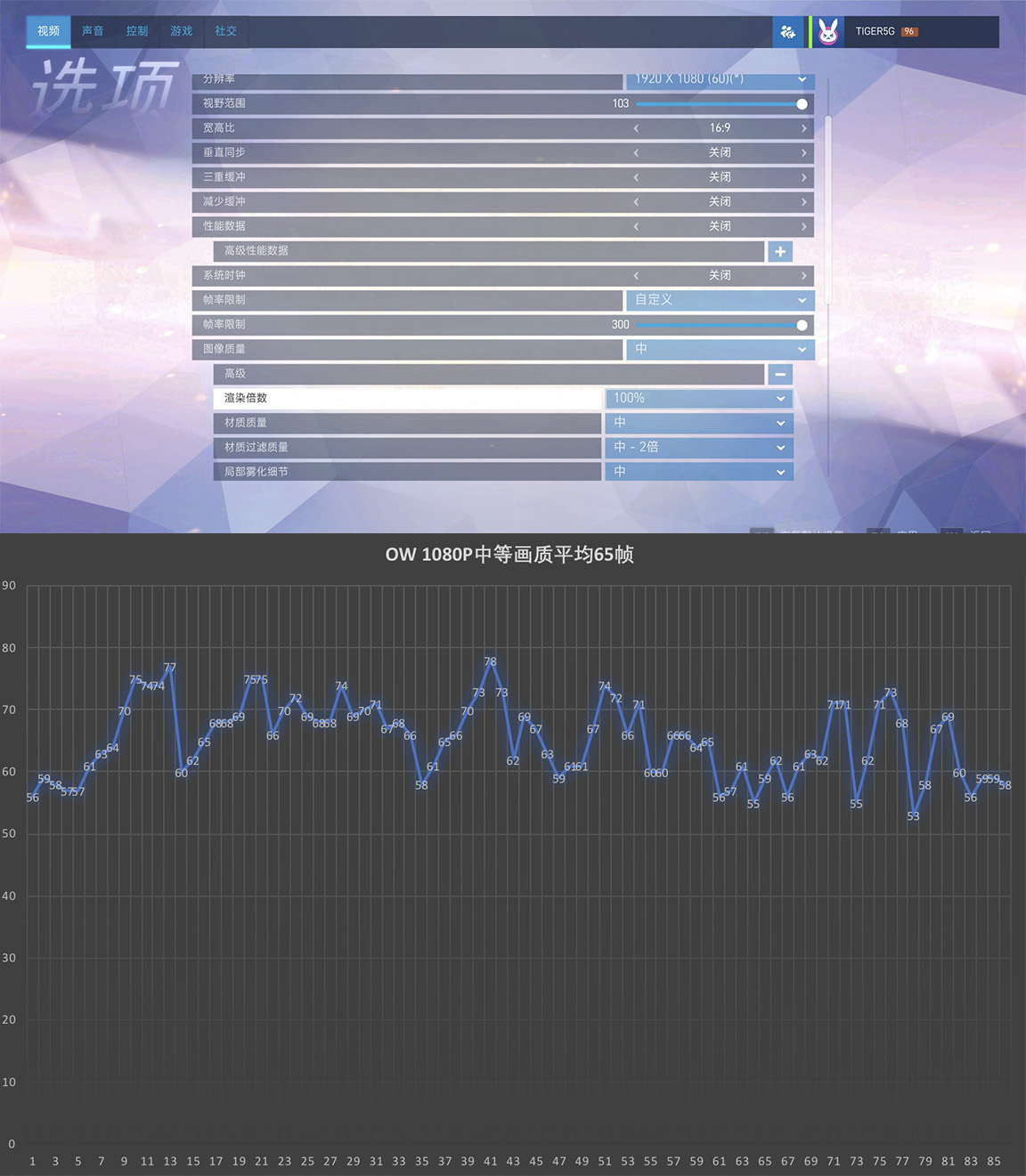The image size is (1026, 1176).
Task: Switch to the 声音 sound tab
Action: tap(93, 30)
